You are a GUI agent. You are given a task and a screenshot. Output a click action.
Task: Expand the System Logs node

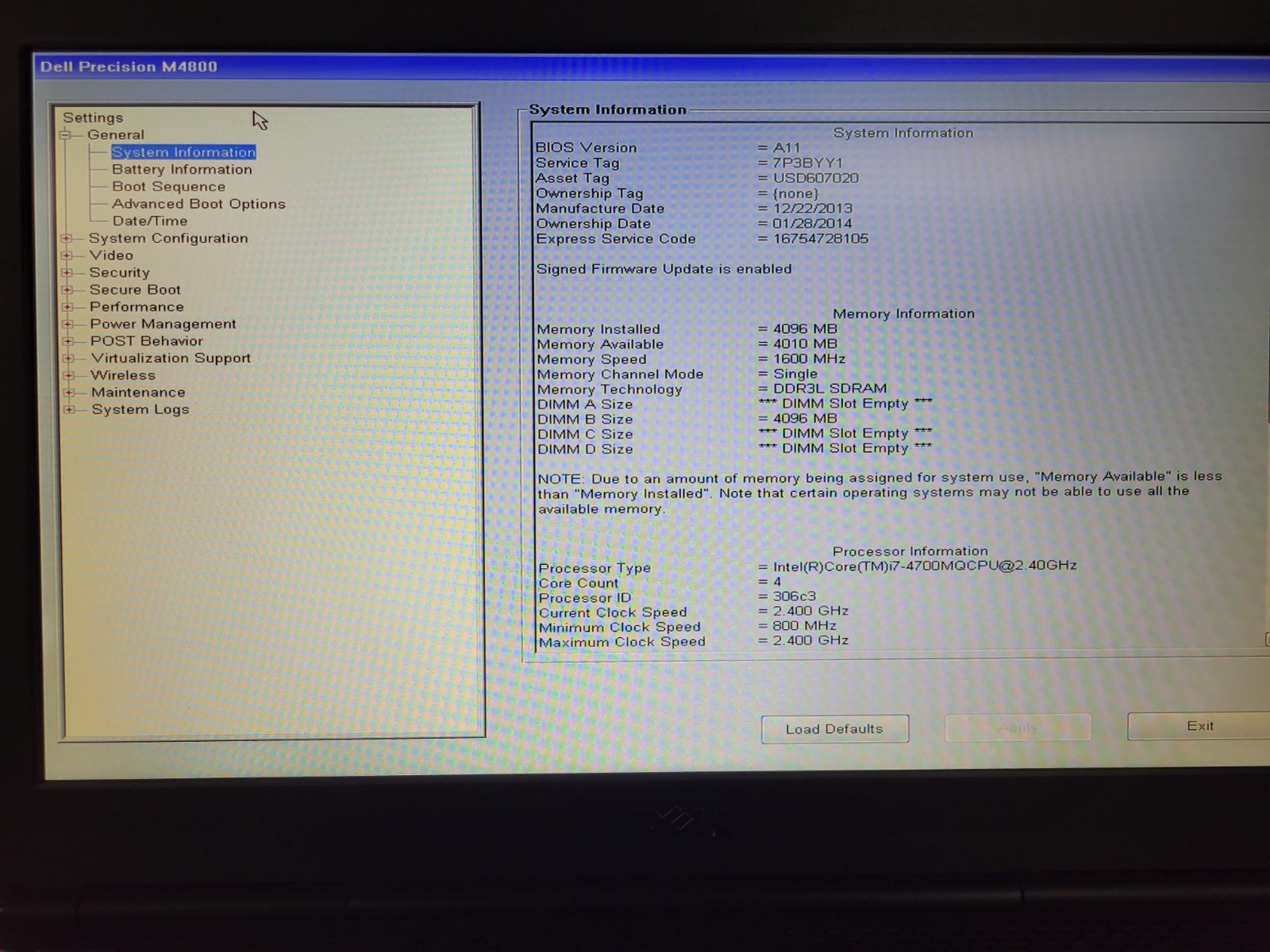click(x=70, y=410)
